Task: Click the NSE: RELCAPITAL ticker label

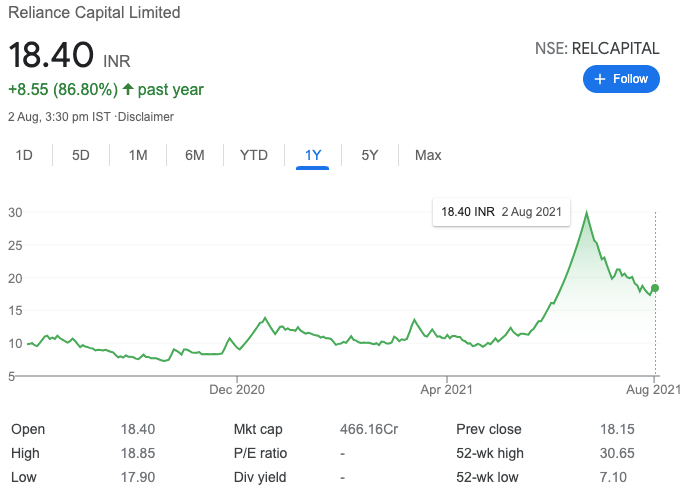Action: coord(598,48)
